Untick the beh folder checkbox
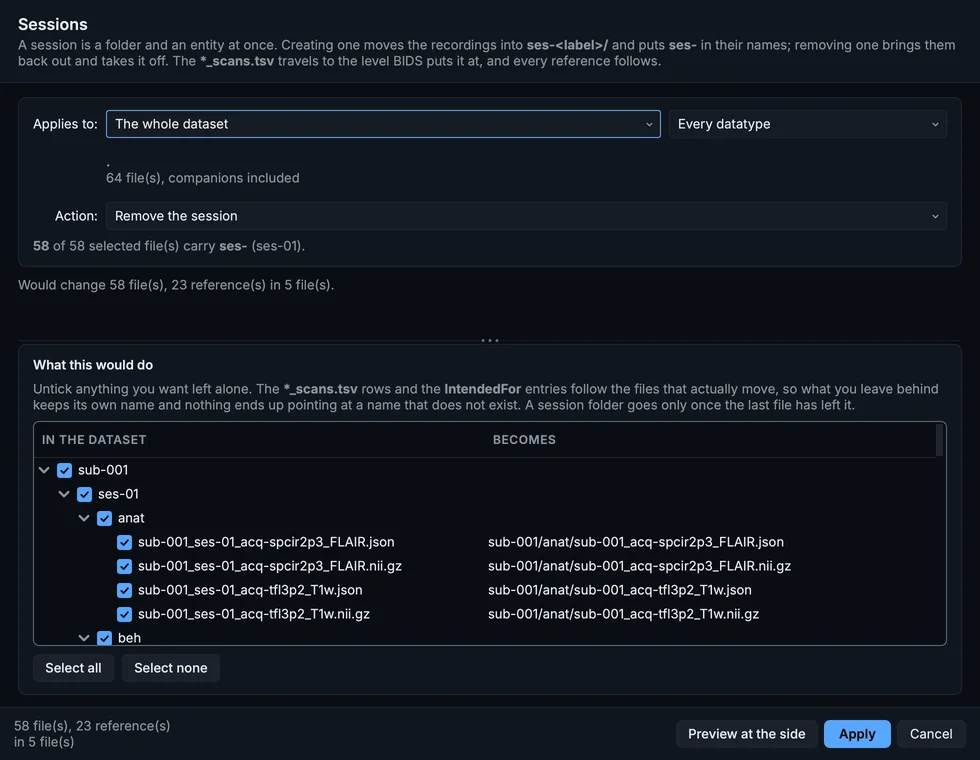980x760 pixels. click(x=104, y=638)
